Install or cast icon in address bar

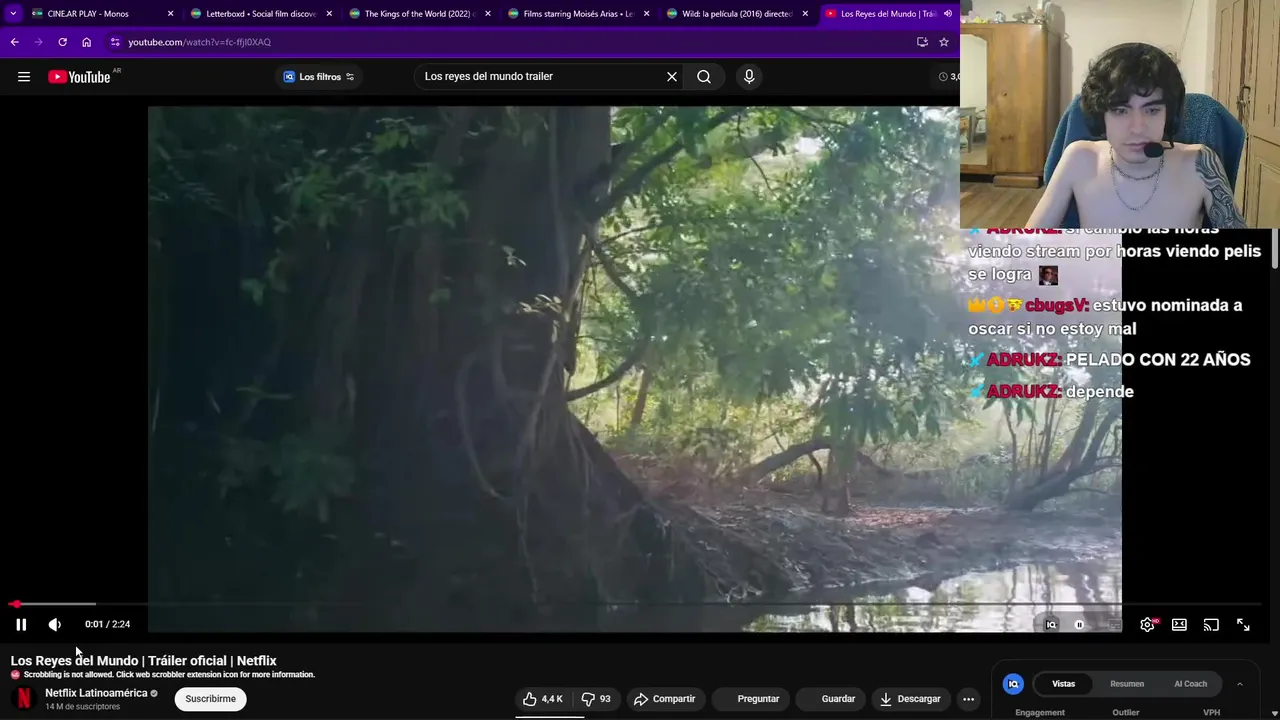[x=922, y=42]
